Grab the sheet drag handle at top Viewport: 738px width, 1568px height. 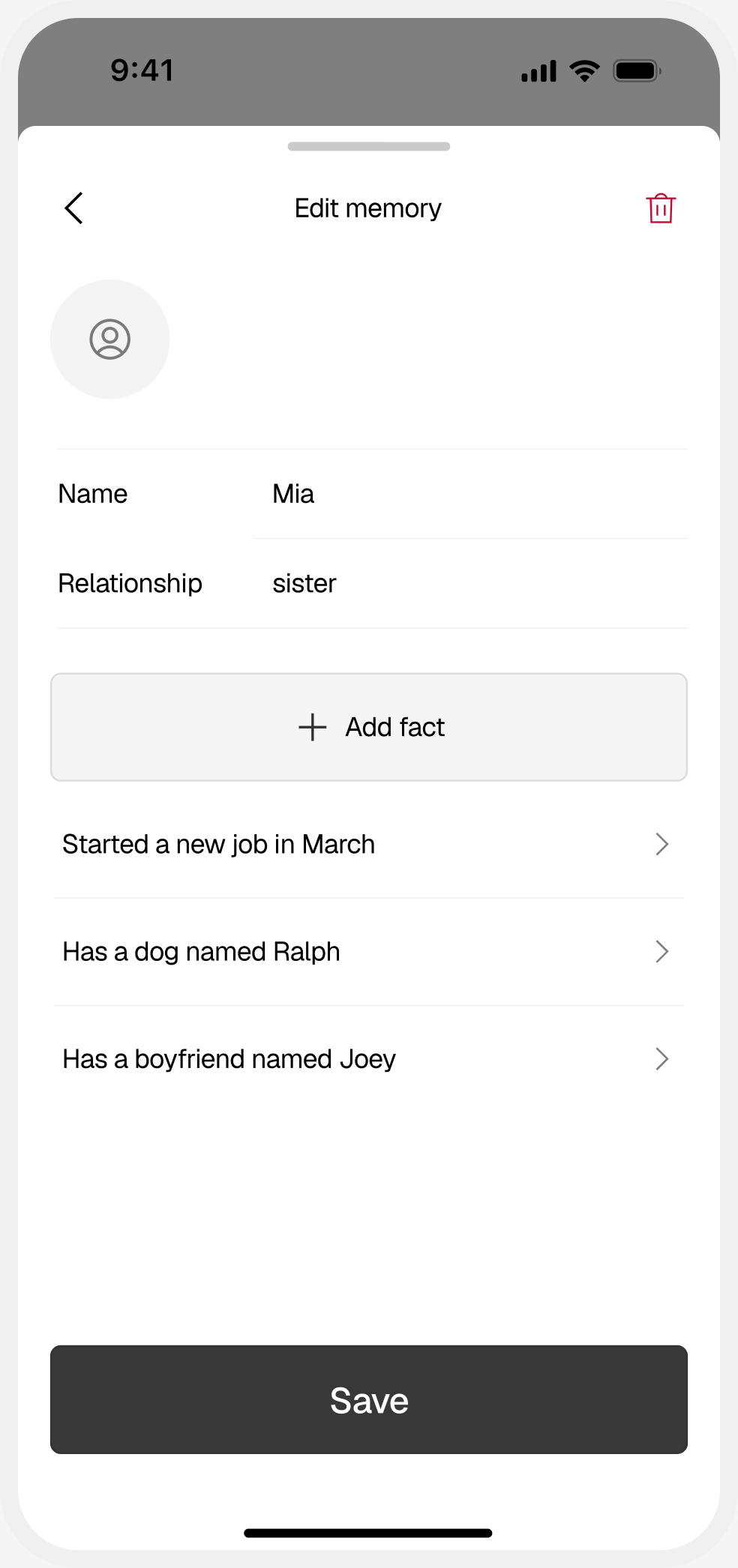point(369,146)
